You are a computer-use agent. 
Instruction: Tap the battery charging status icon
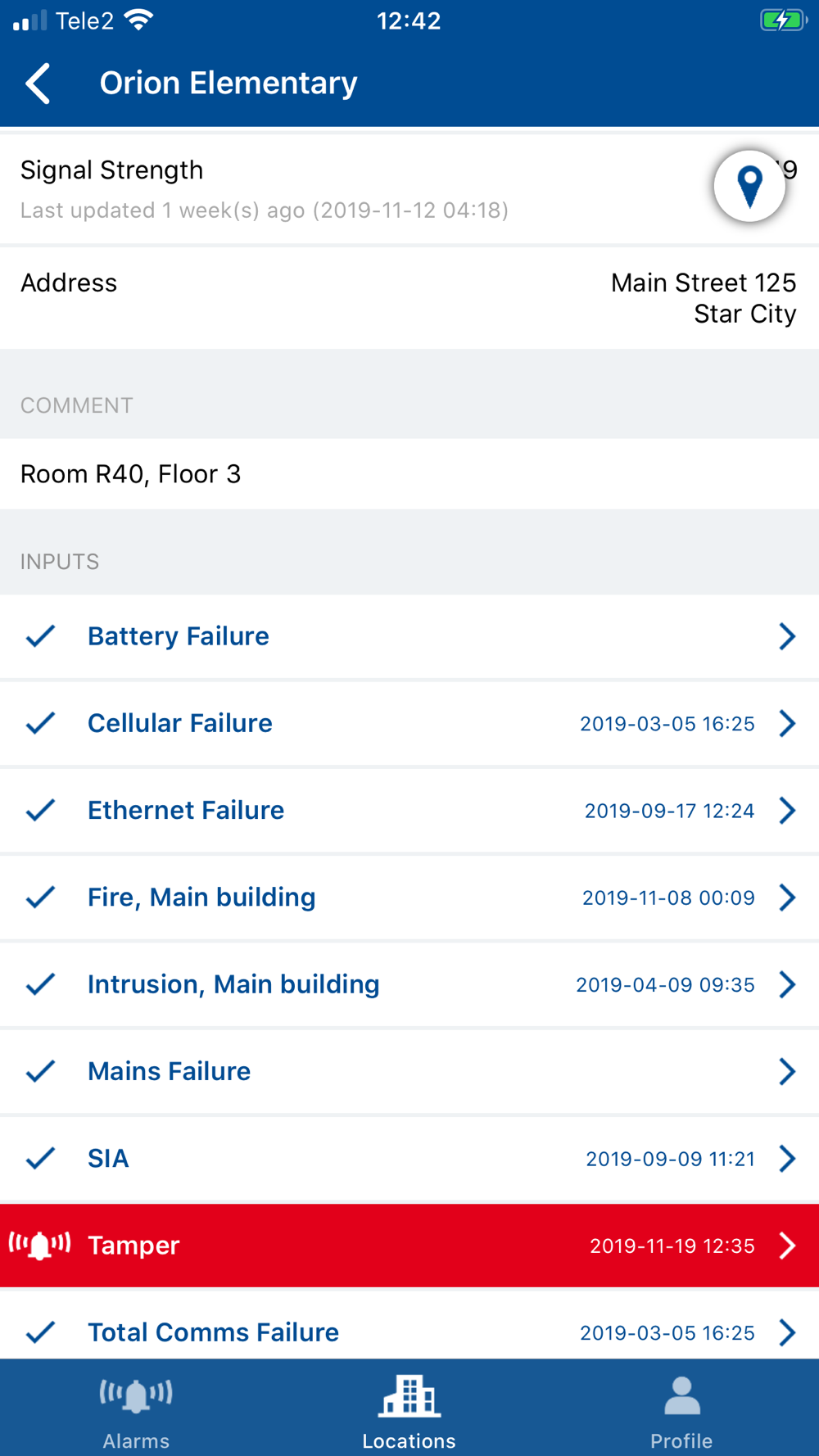click(x=782, y=20)
